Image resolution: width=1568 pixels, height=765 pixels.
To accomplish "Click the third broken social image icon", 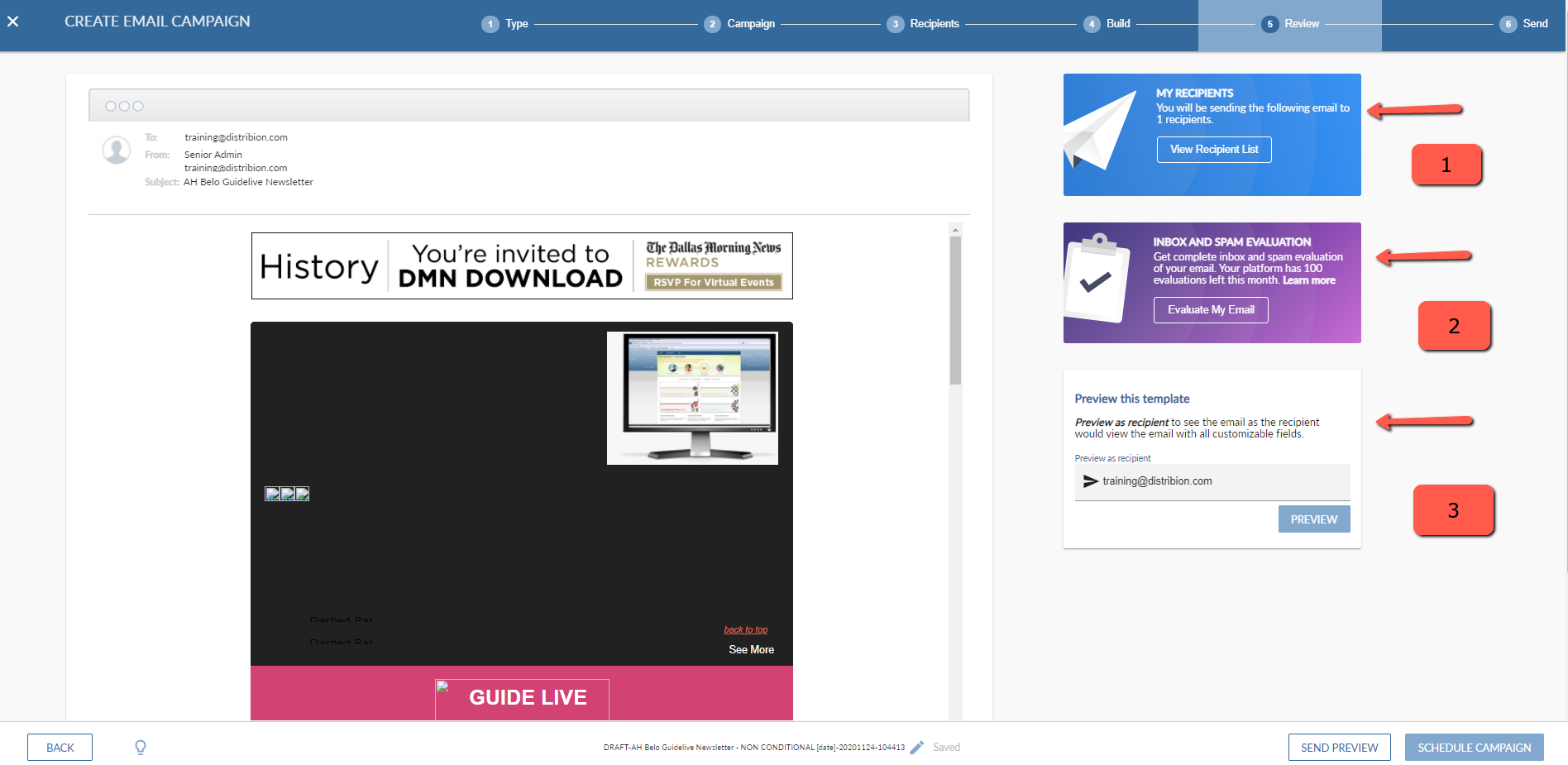I will click(302, 494).
